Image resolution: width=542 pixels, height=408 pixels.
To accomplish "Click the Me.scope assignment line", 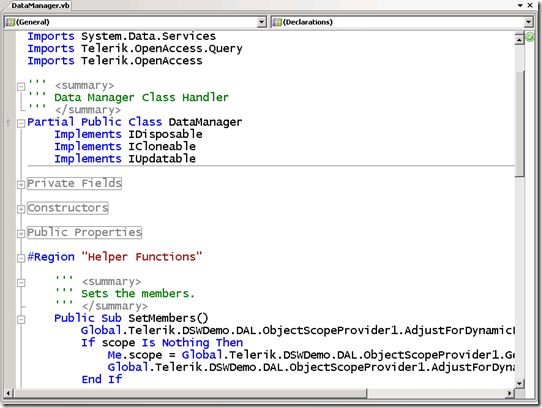I will pos(311,355).
